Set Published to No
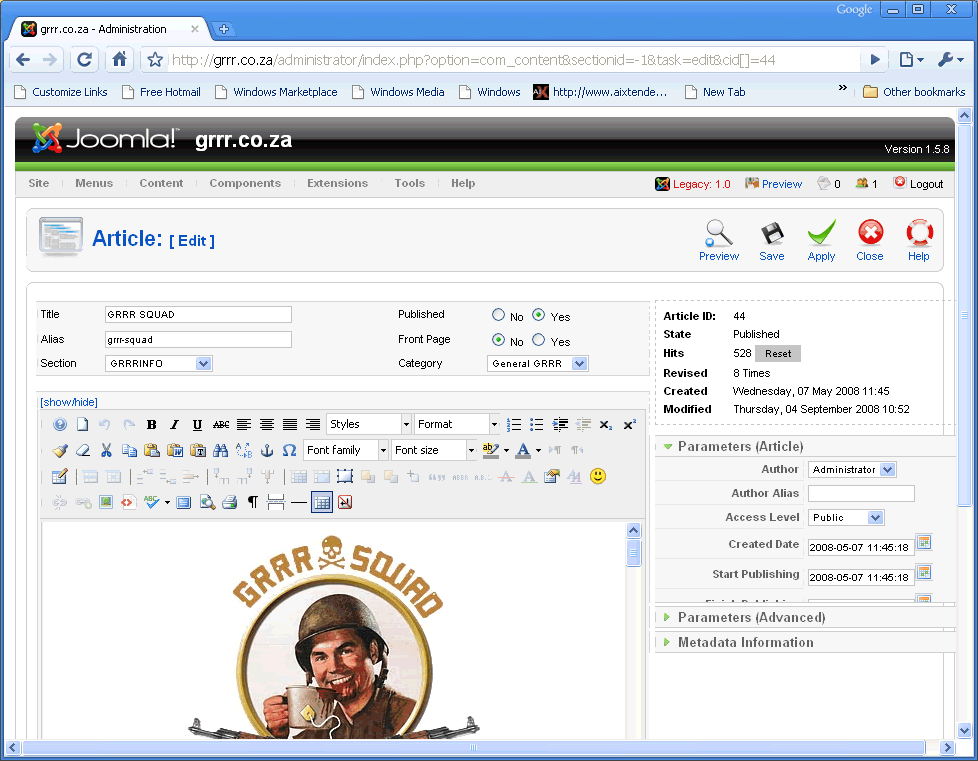This screenshot has width=978, height=761. [498, 315]
